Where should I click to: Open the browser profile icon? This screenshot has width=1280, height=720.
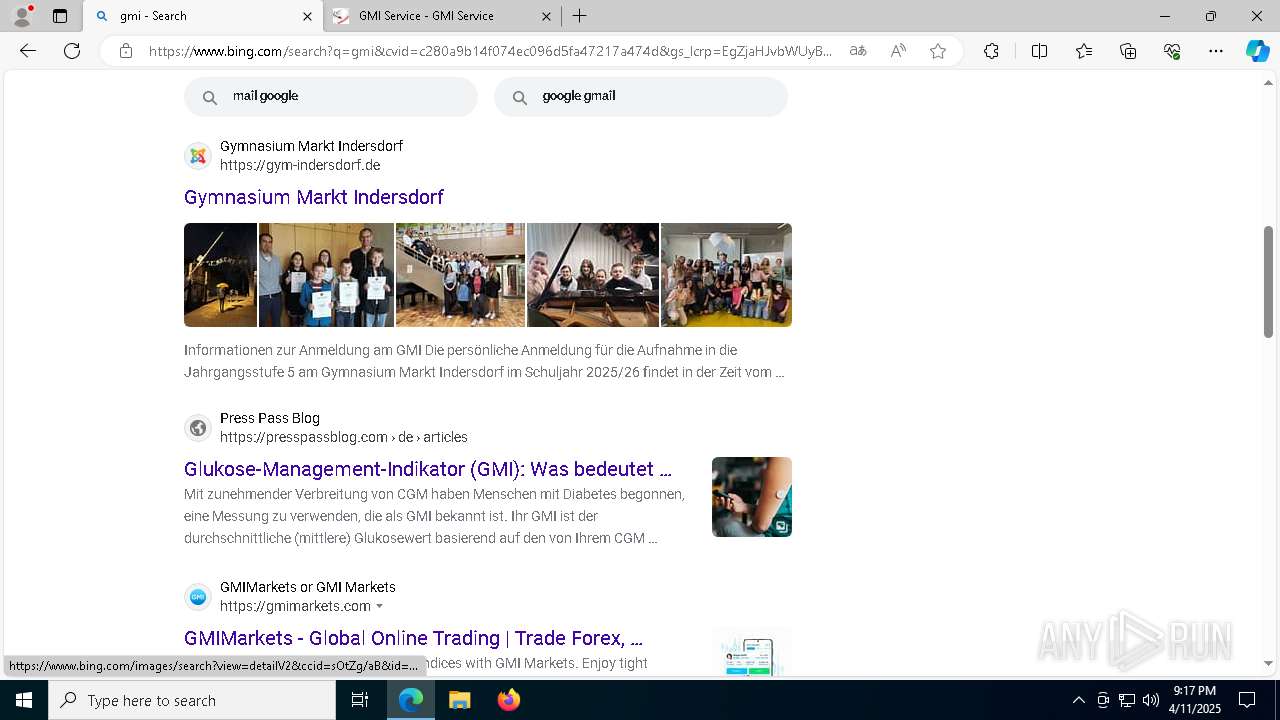tap(22, 16)
